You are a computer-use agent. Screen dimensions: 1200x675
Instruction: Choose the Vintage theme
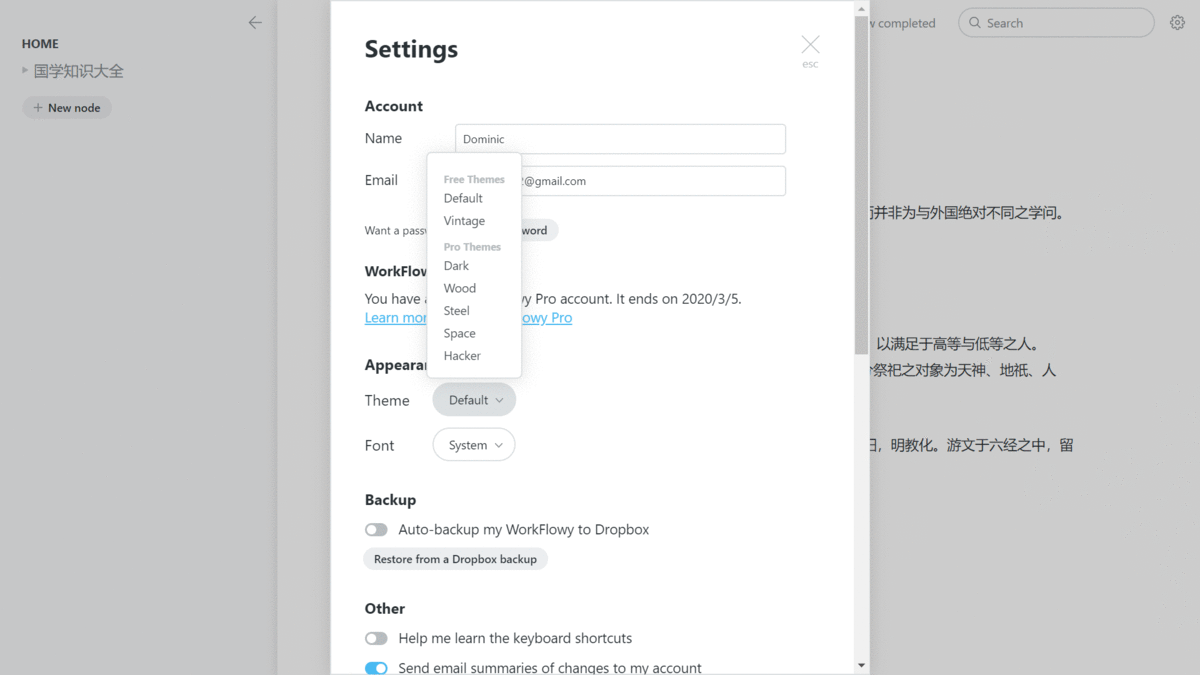(463, 220)
